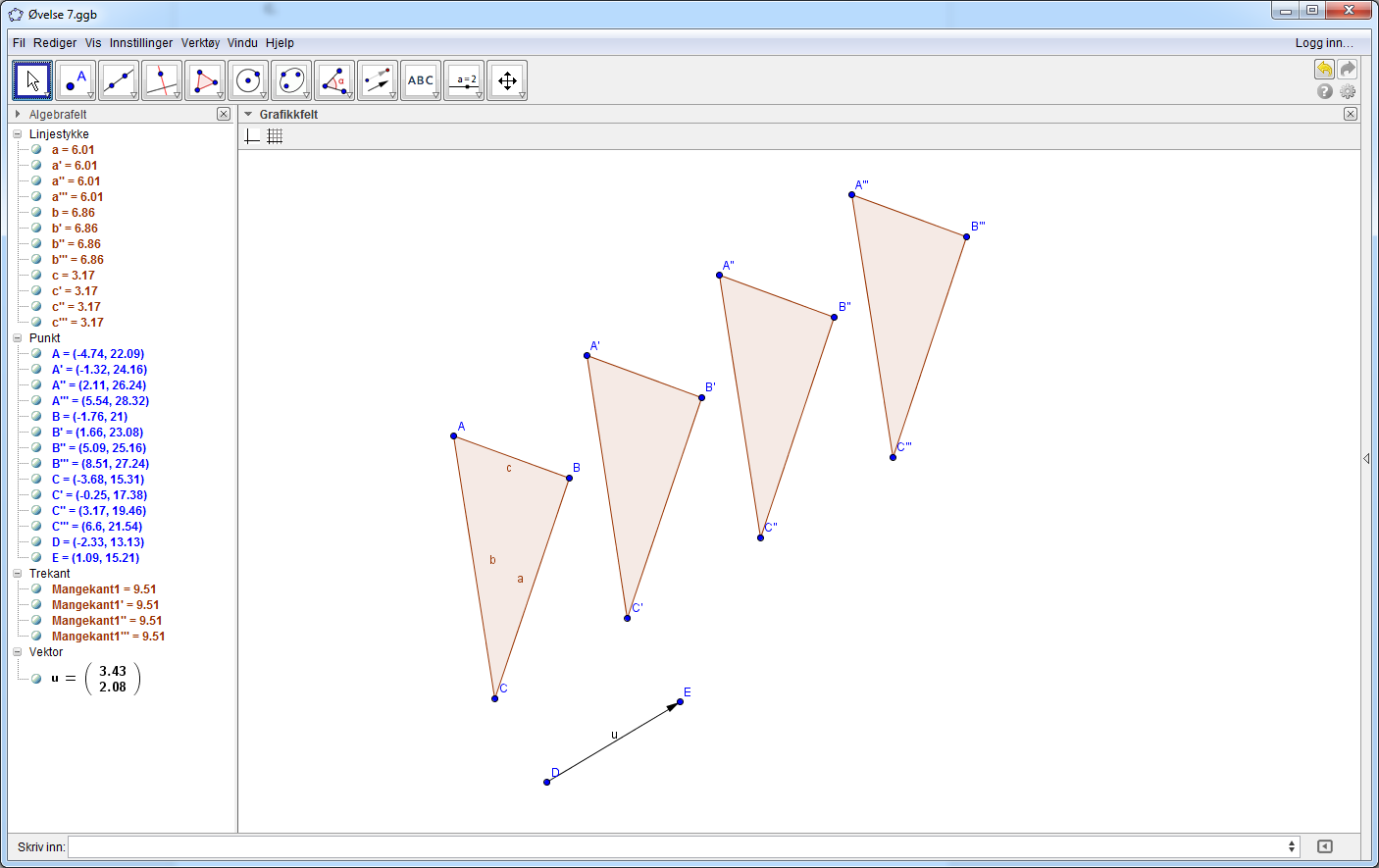Select the Angle tool
This screenshot has height=868, width=1379.
point(334,80)
